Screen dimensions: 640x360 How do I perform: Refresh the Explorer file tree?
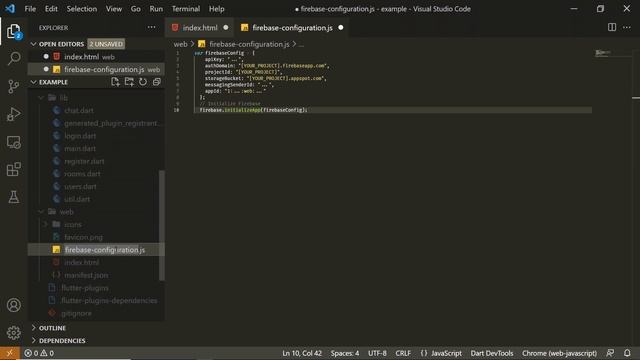143,82
